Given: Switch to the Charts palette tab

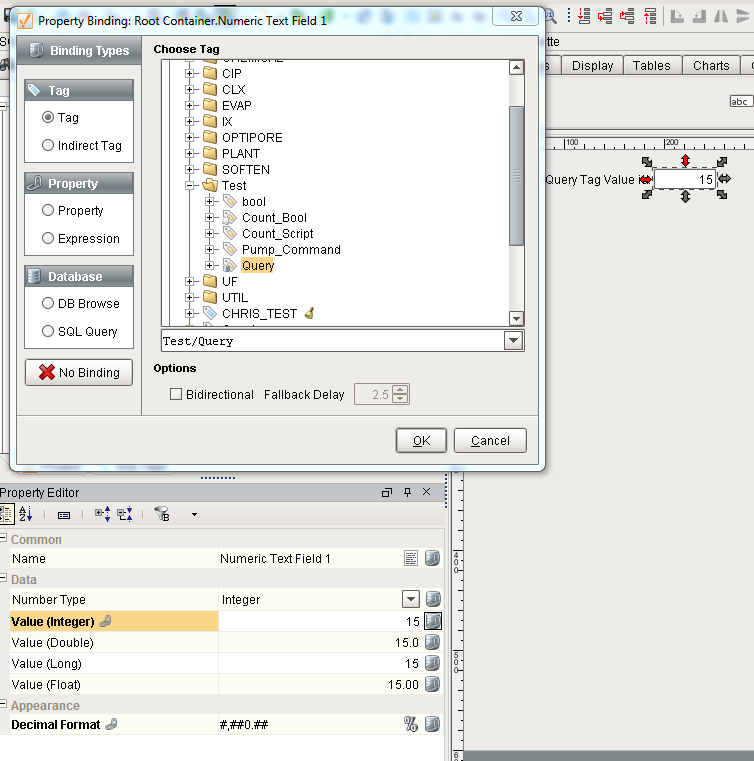Looking at the screenshot, I should [711, 66].
